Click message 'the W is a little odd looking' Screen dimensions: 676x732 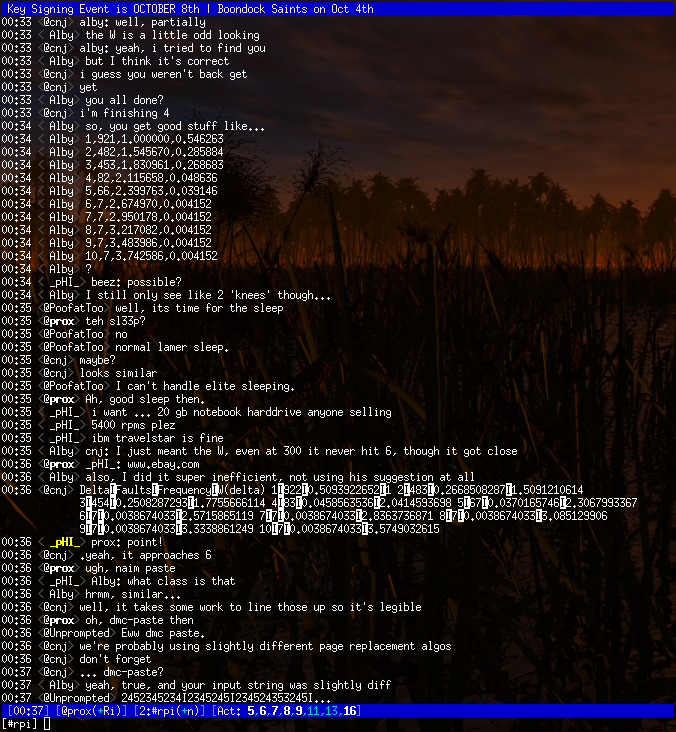(172, 35)
